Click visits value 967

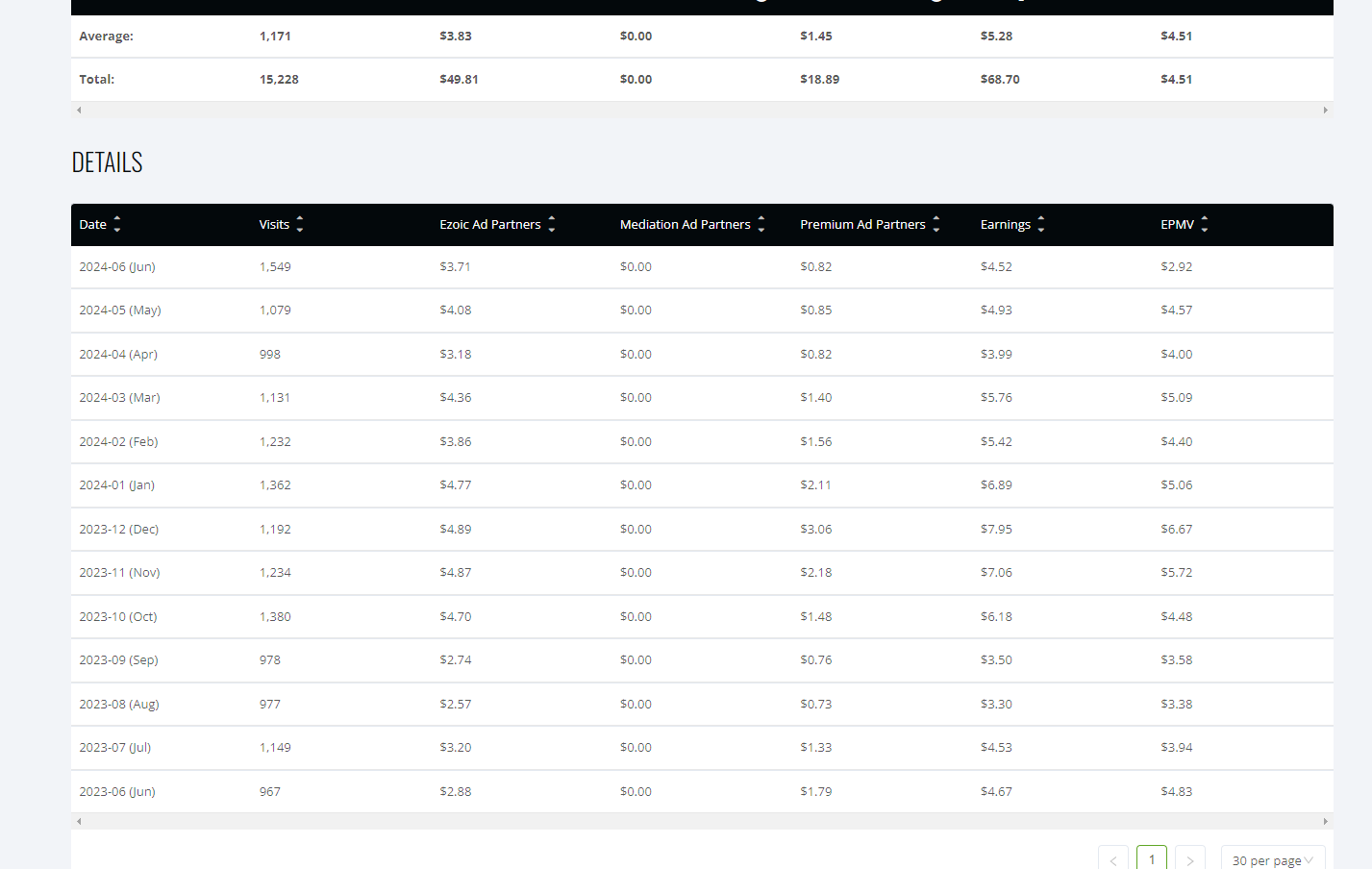[270, 792]
